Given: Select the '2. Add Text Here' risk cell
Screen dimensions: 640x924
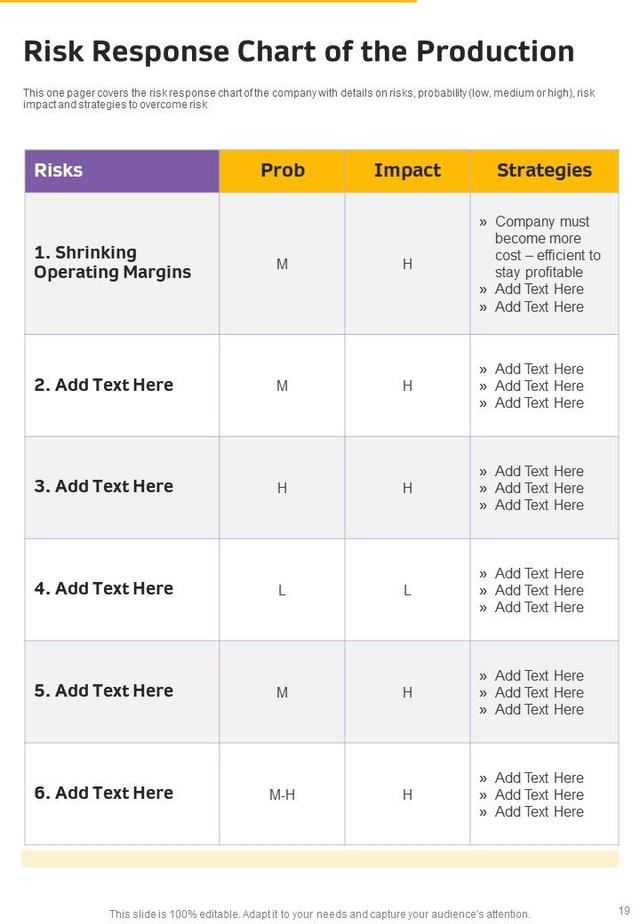Looking at the screenshot, I should coord(104,385).
